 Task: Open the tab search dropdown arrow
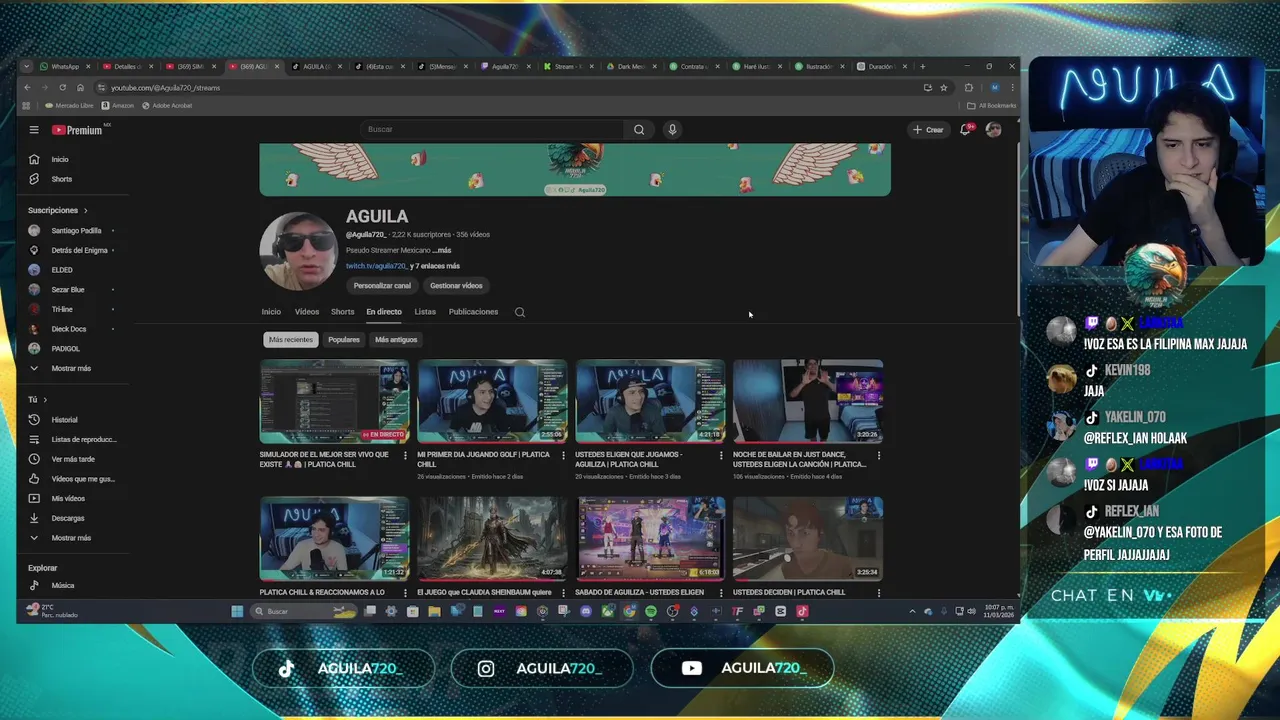27,67
